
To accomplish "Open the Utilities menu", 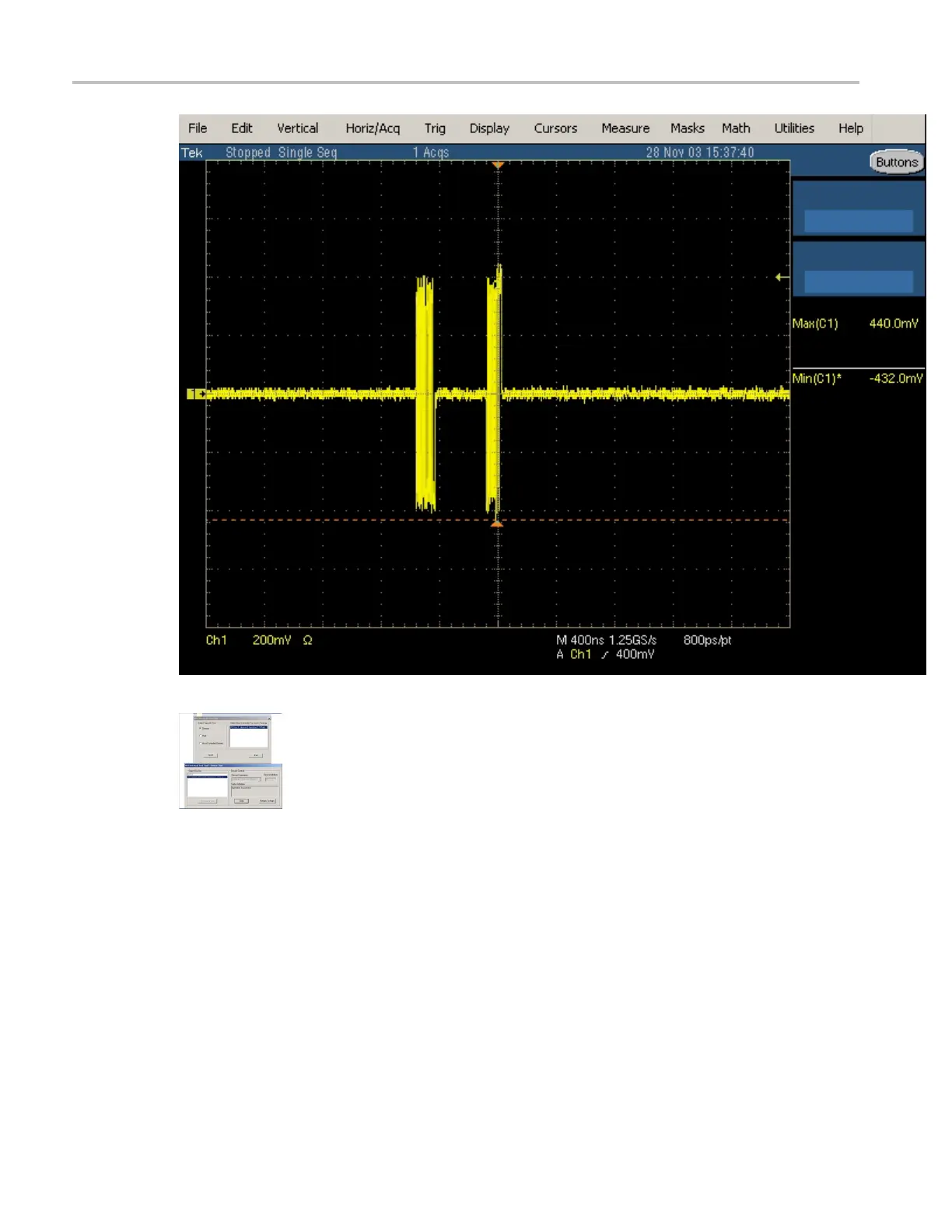I will pos(794,128).
